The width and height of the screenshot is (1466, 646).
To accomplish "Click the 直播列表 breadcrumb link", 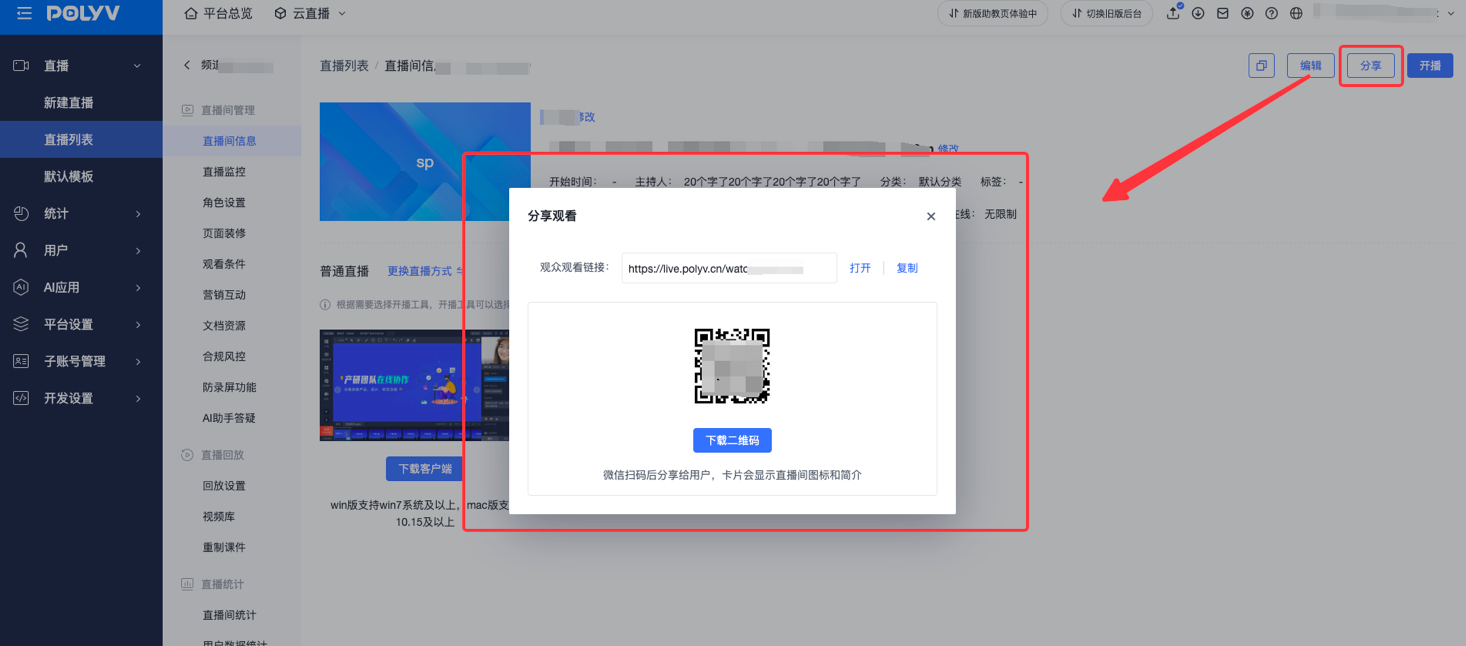I will [344, 66].
